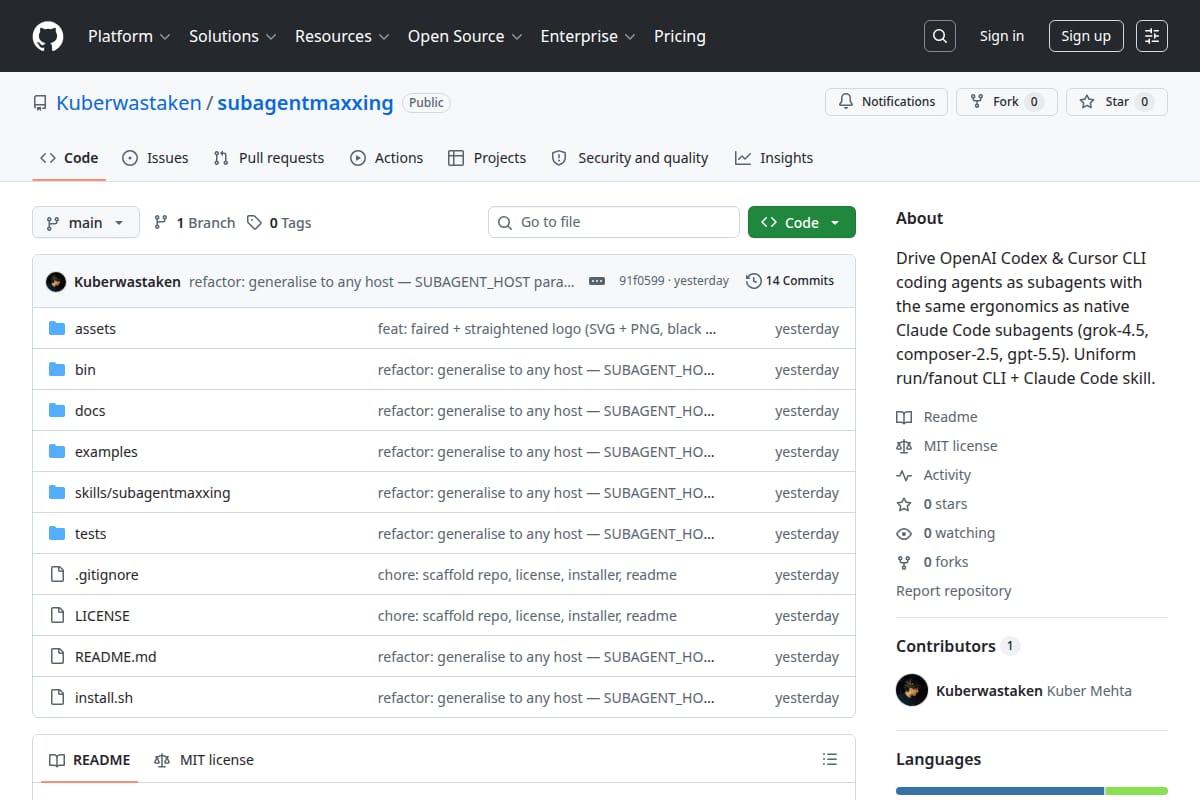
Task: Expand the Open Source menu
Action: [x=464, y=36]
